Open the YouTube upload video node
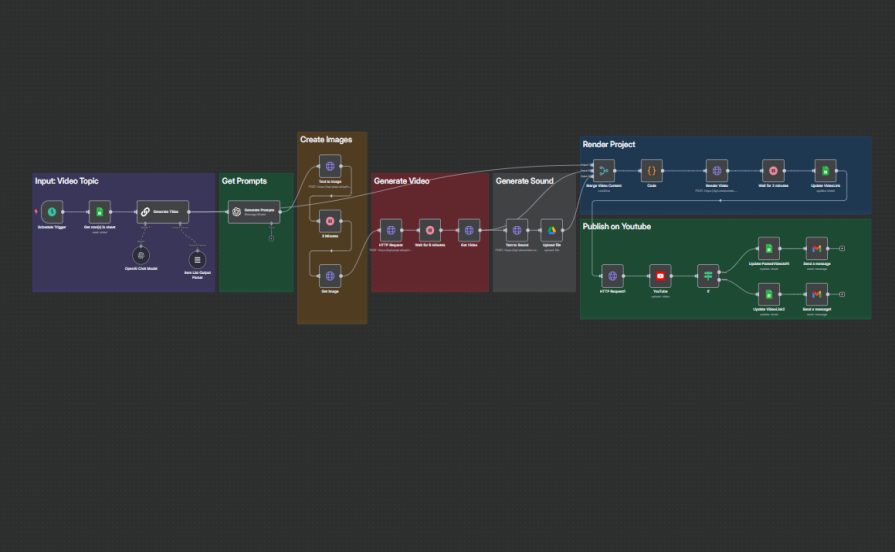 (x=660, y=274)
